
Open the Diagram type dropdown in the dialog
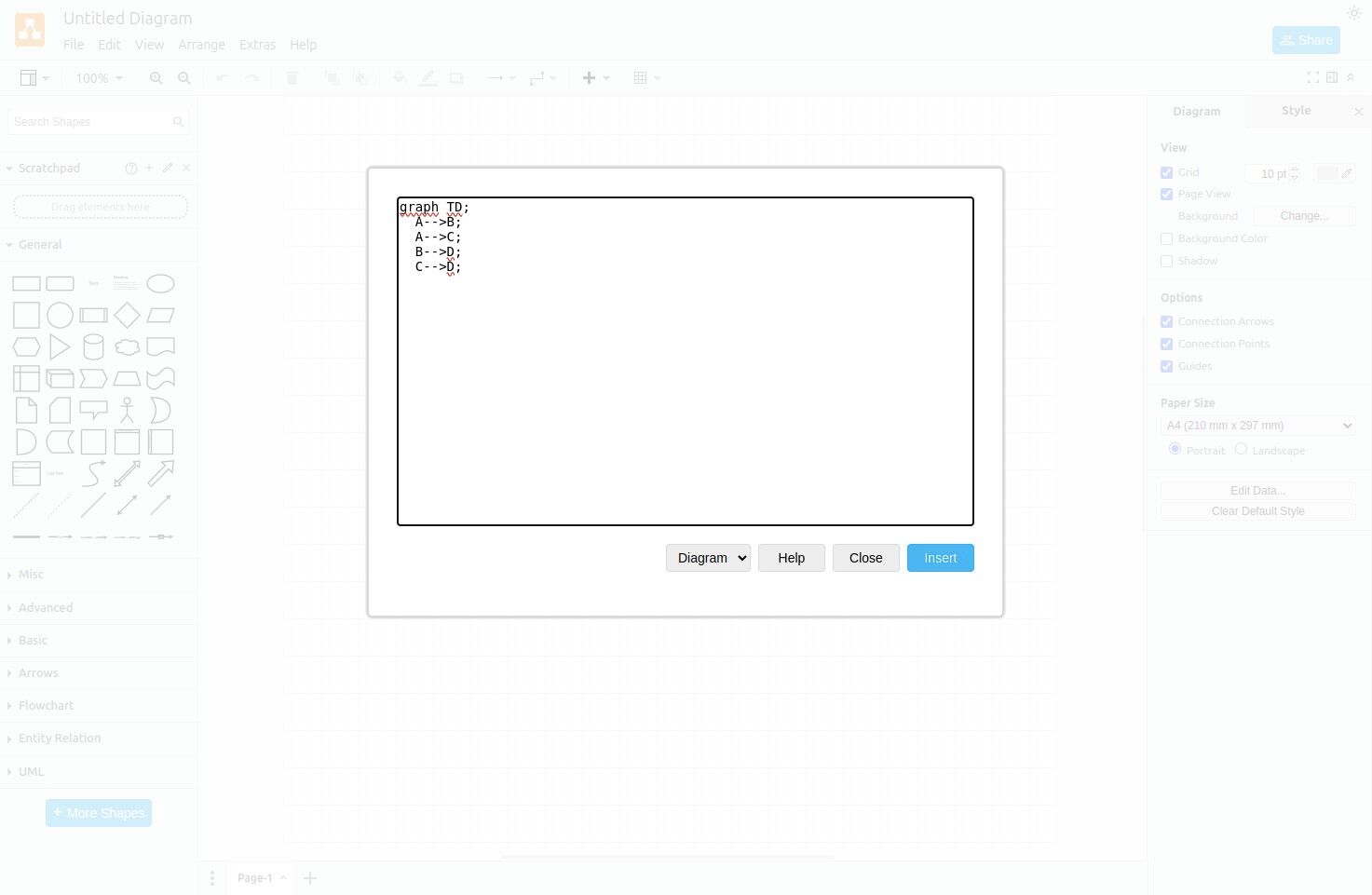[x=708, y=558]
